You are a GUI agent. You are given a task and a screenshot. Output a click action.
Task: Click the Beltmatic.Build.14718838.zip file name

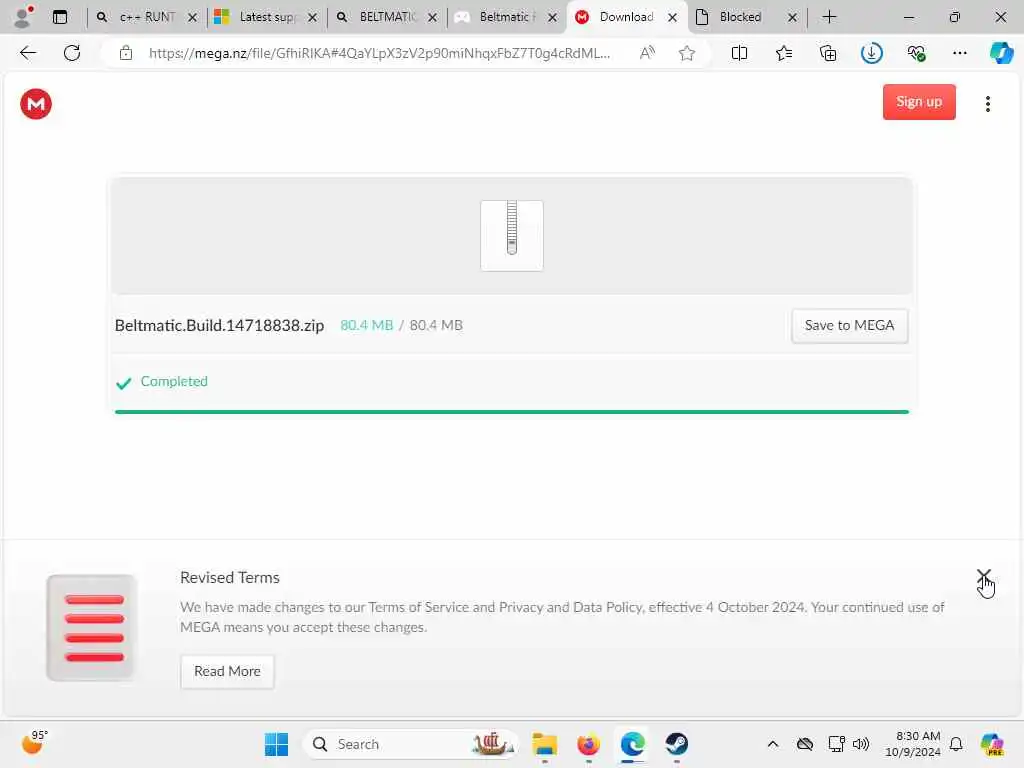pos(219,325)
